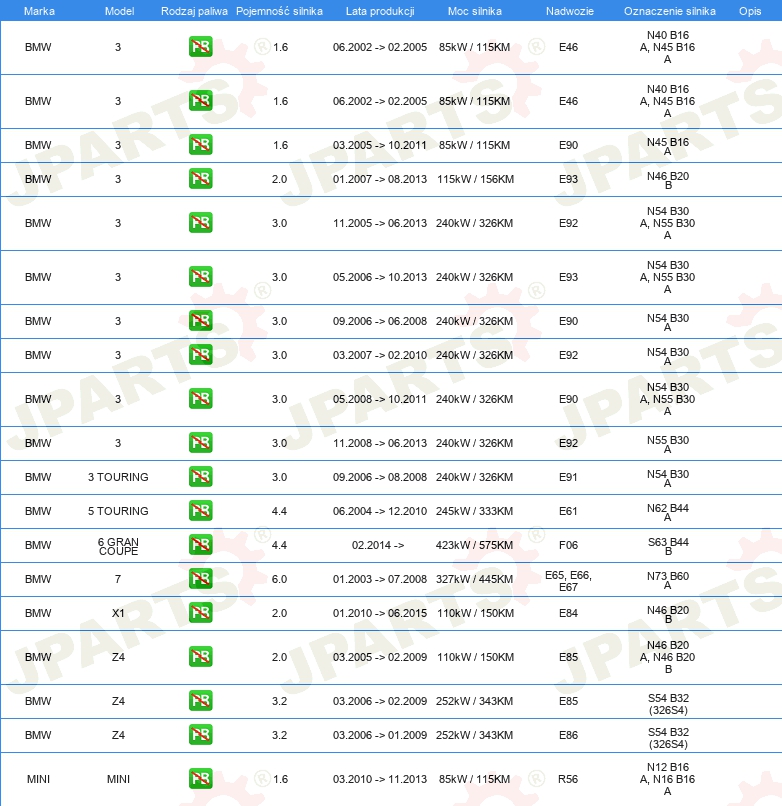Click the '02.2014 ->' production date

[378, 545]
